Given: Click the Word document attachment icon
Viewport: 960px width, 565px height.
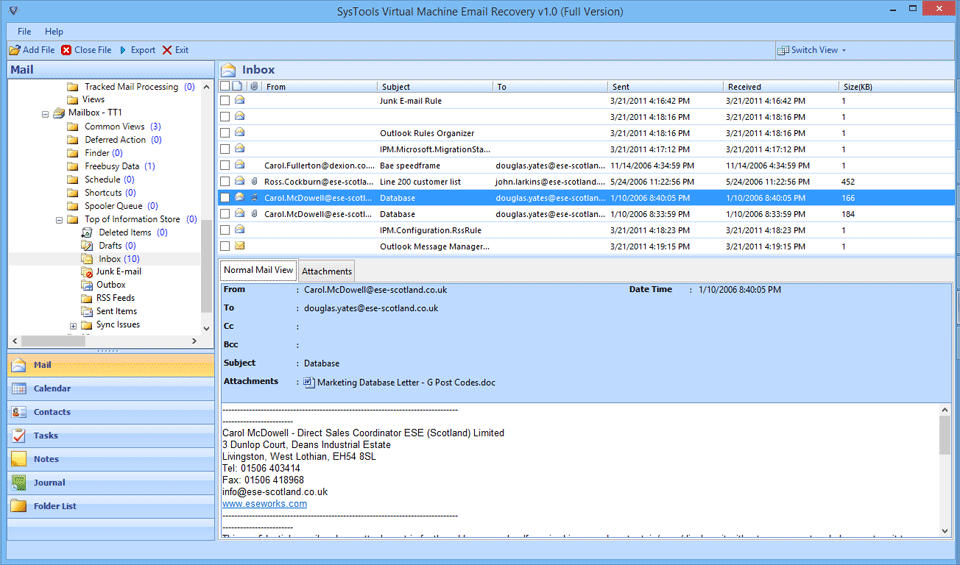Looking at the screenshot, I should click(x=309, y=383).
